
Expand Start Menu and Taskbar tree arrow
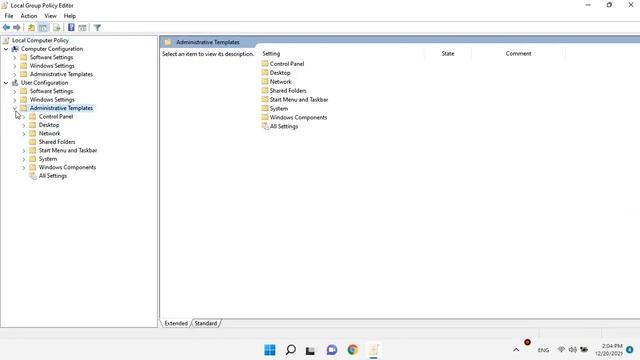24,151
